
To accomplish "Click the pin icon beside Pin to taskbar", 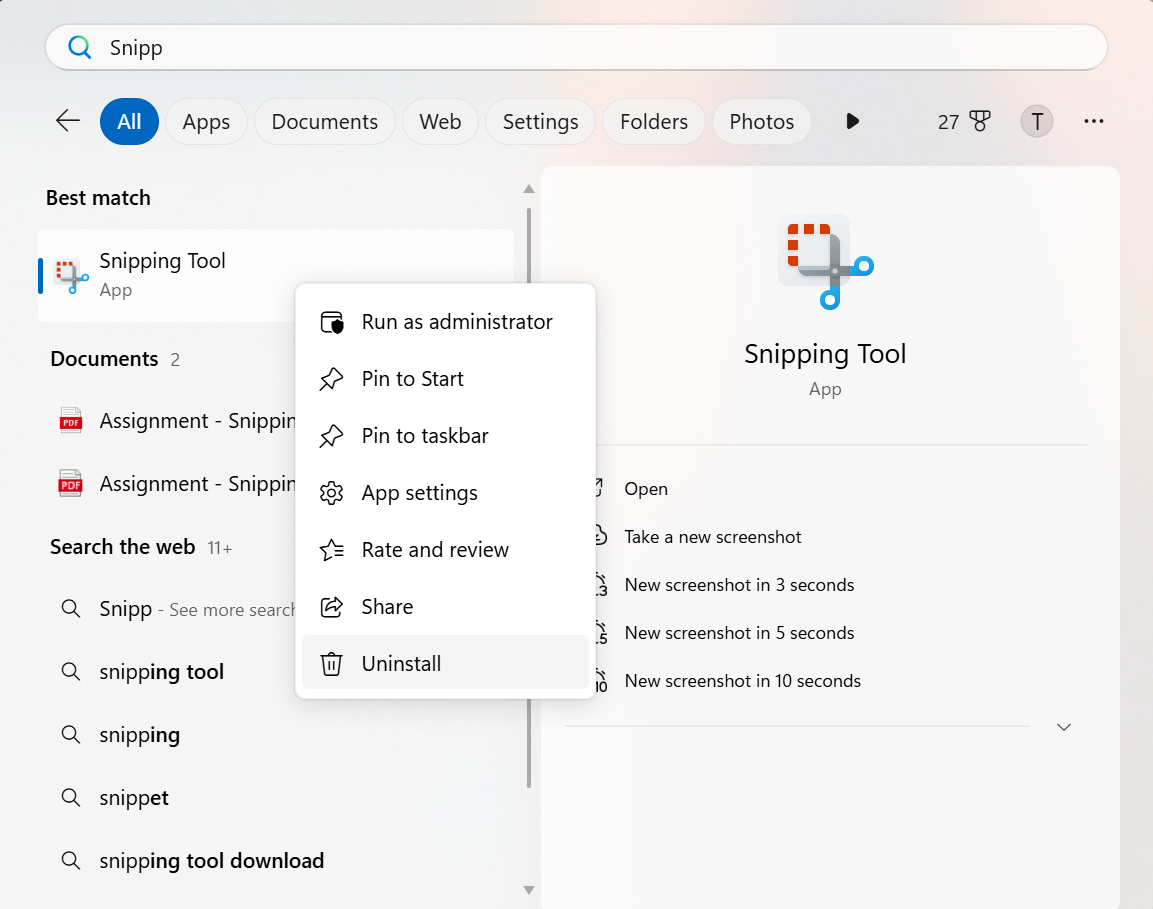I will [x=332, y=436].
